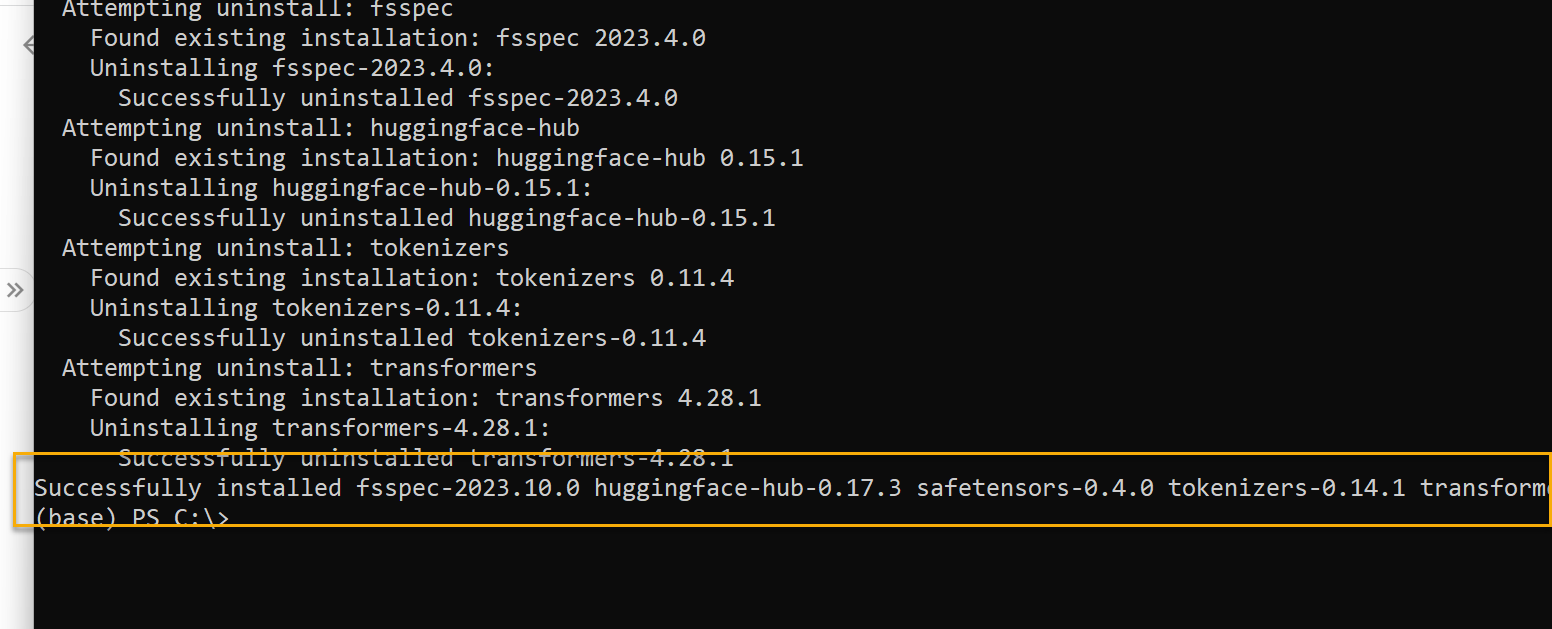Click 'Successfully uninstalled fsspec-2023.4.0' line
Image resolution: width=1552 pixels, height=629 pixels.
coord(398,98)
